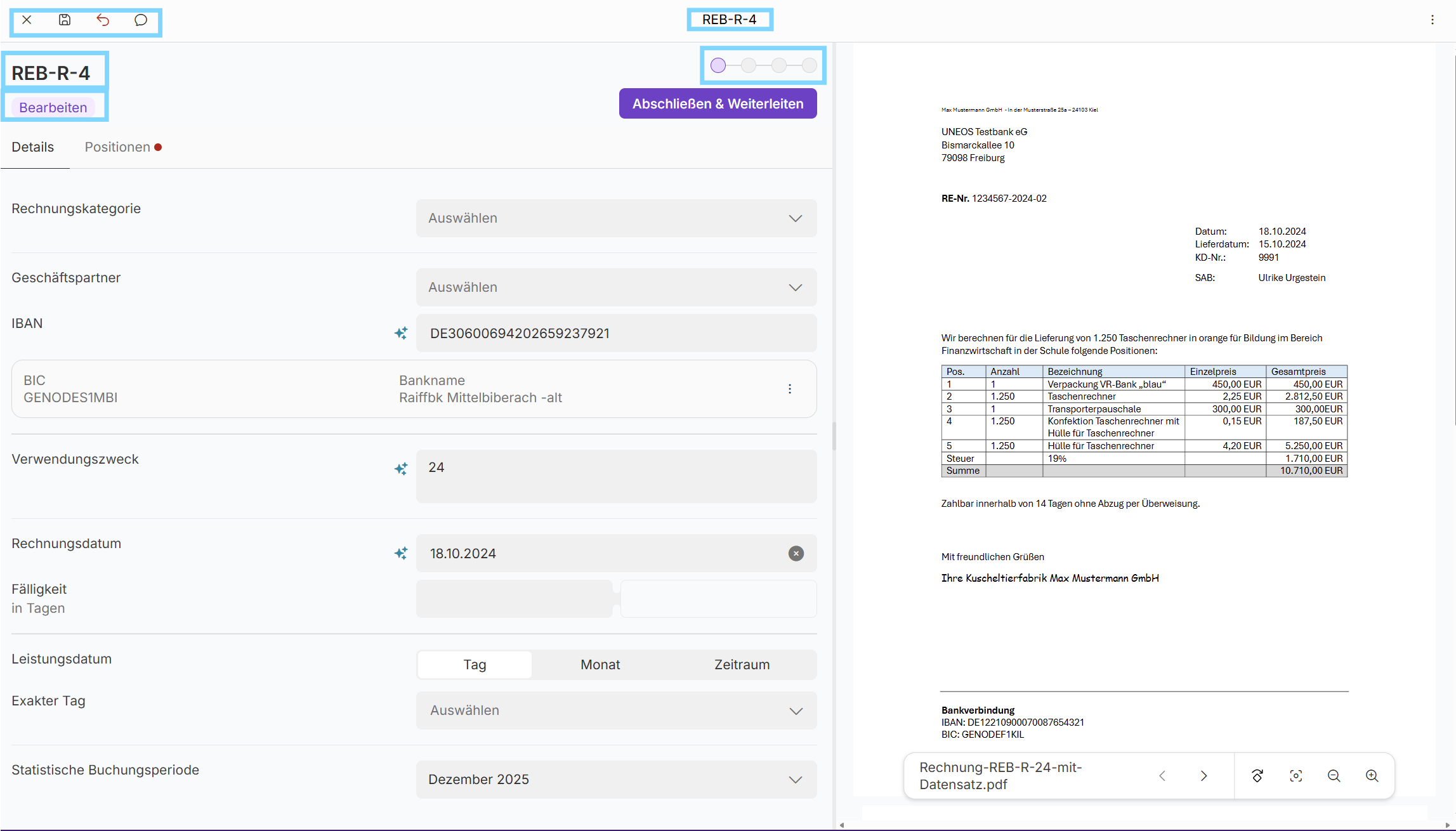Open the Rechnungskategorie dropdown
This screenshot has height=831, width=1456.
point(616,218)
